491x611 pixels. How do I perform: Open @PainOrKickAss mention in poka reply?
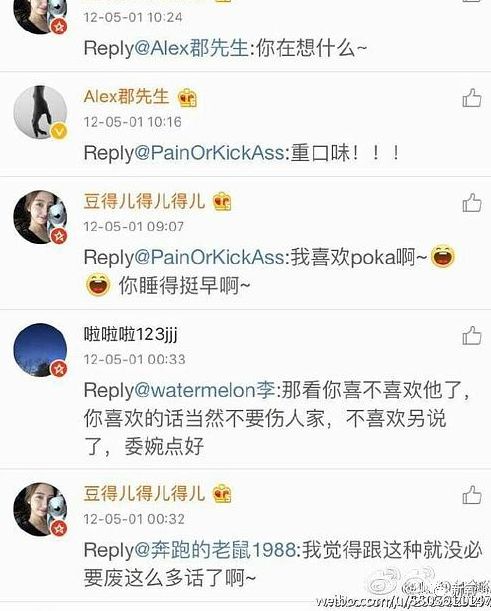210,257
